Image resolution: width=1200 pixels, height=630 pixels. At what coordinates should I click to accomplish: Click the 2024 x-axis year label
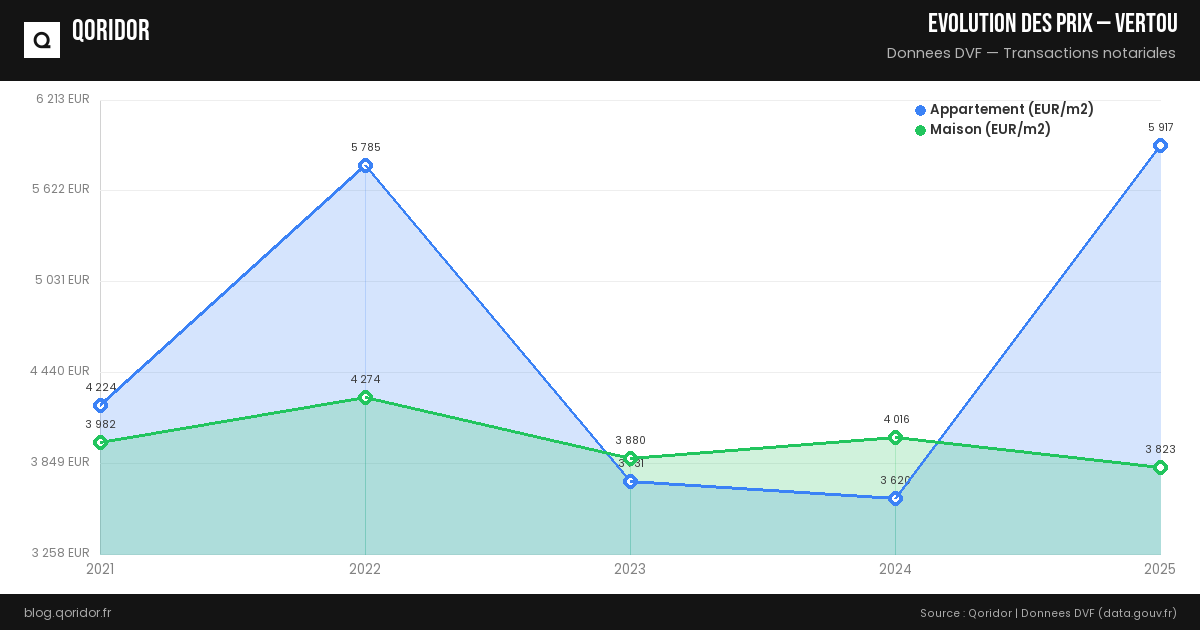(895, 569)
